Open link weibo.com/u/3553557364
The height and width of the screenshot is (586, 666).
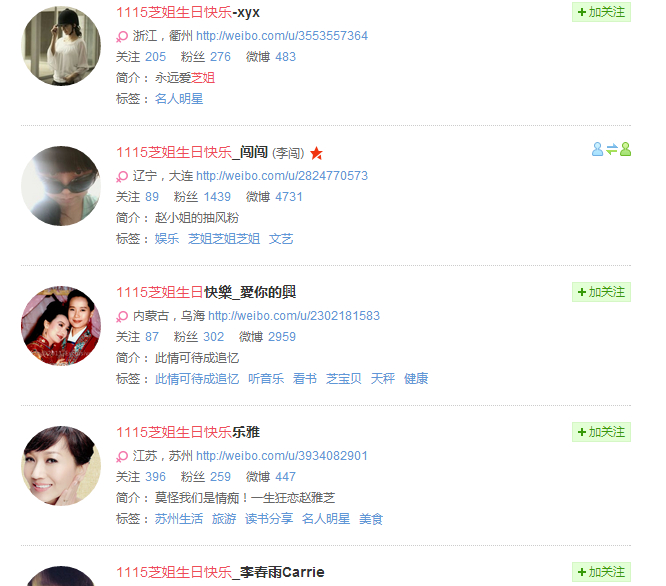(x=282, y=36)
